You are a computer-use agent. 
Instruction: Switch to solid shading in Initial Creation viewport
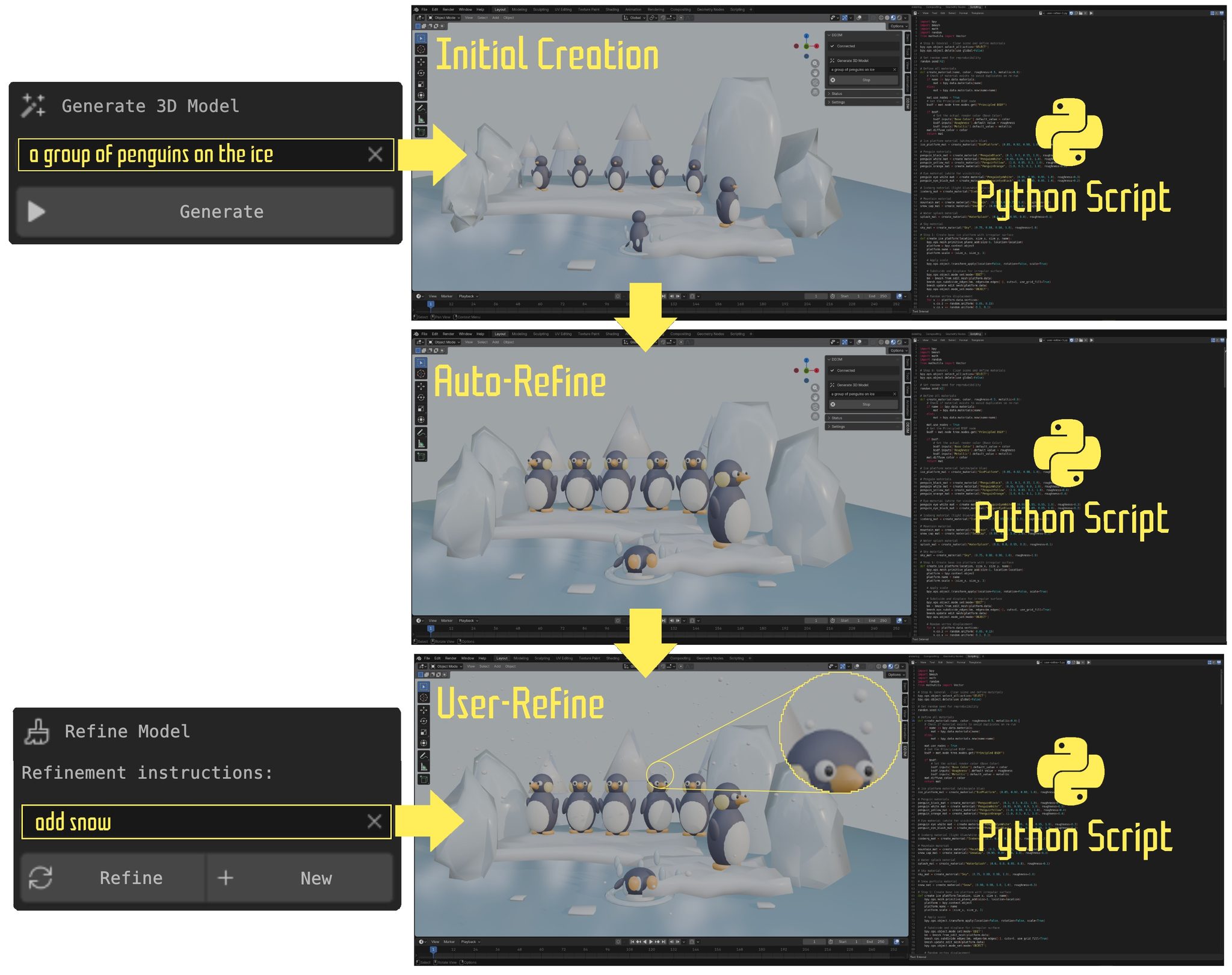pos(887,17)
